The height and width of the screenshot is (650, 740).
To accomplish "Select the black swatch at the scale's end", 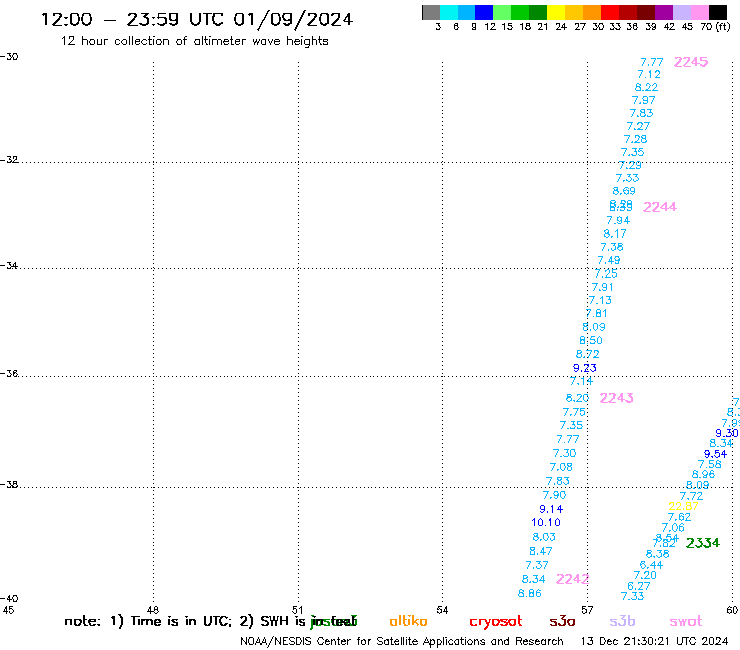I will click(718, 12).
